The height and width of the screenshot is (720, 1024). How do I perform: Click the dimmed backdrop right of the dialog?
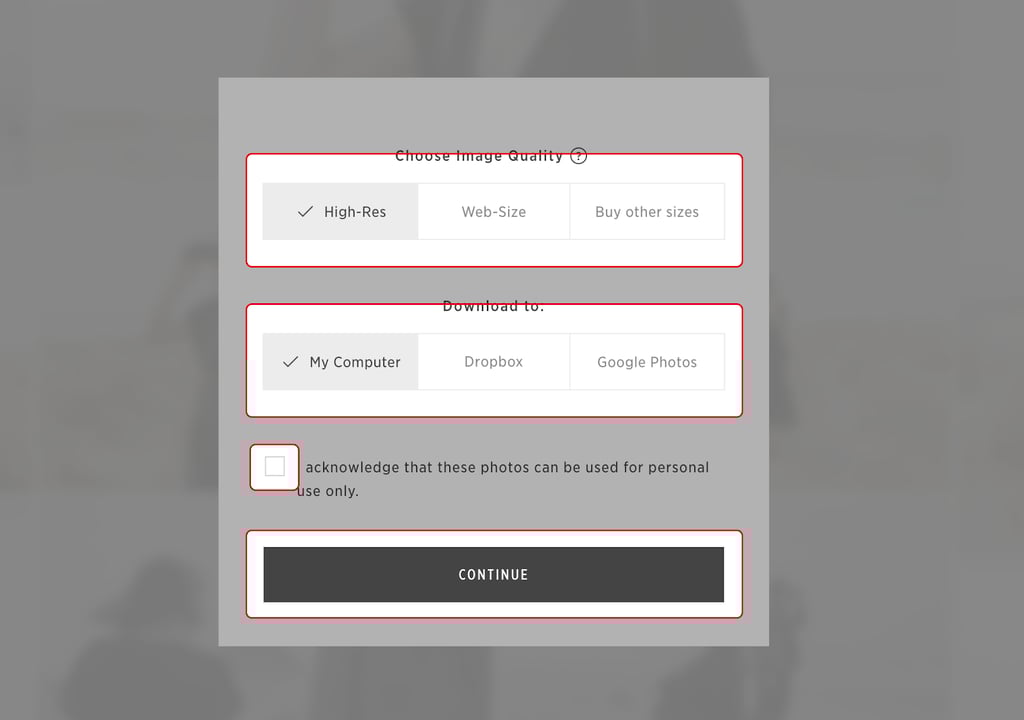tap(896, 359)
